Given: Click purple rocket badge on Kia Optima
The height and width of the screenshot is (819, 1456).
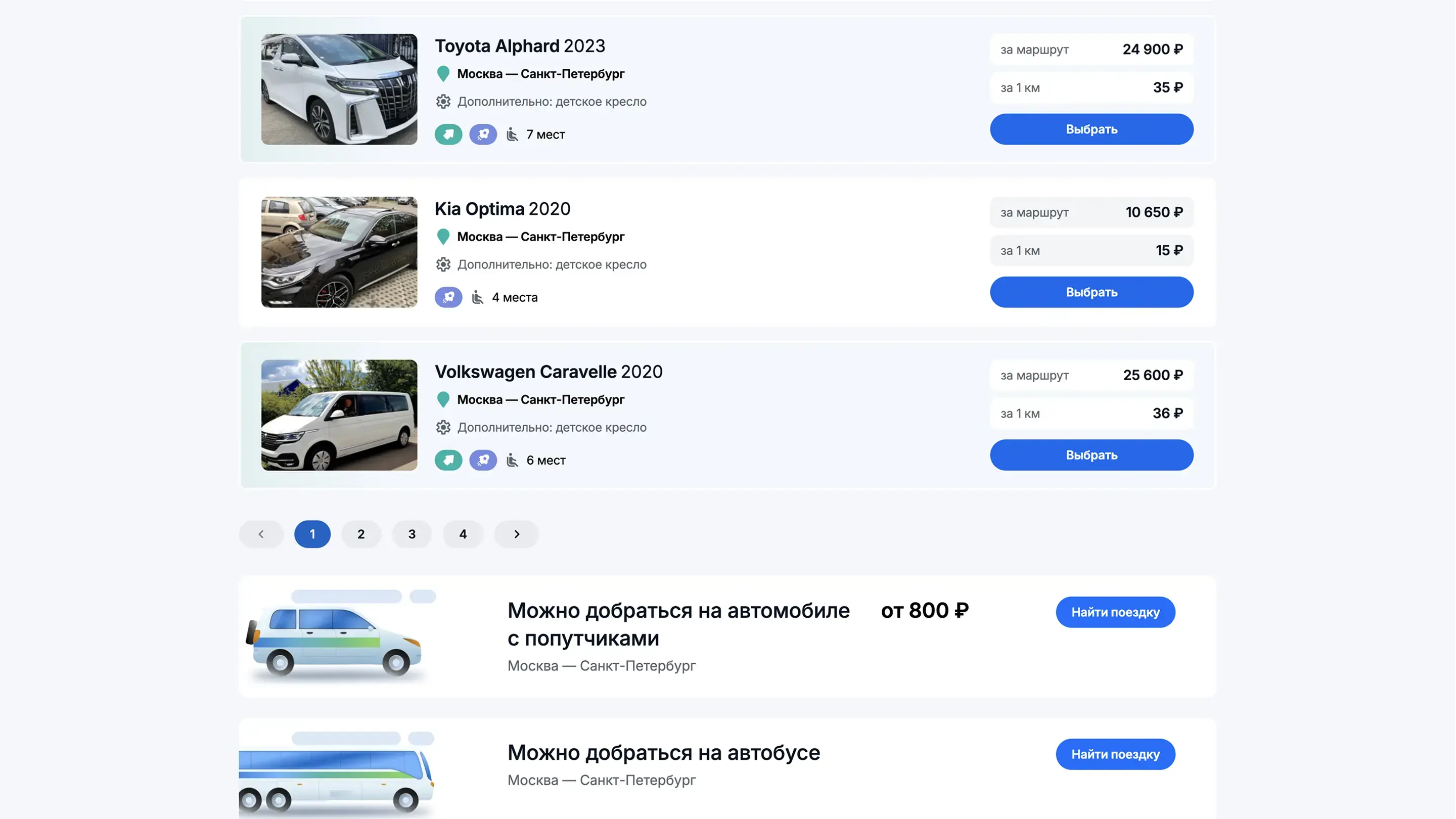Looking at the screenshot, I should point(448,297).
